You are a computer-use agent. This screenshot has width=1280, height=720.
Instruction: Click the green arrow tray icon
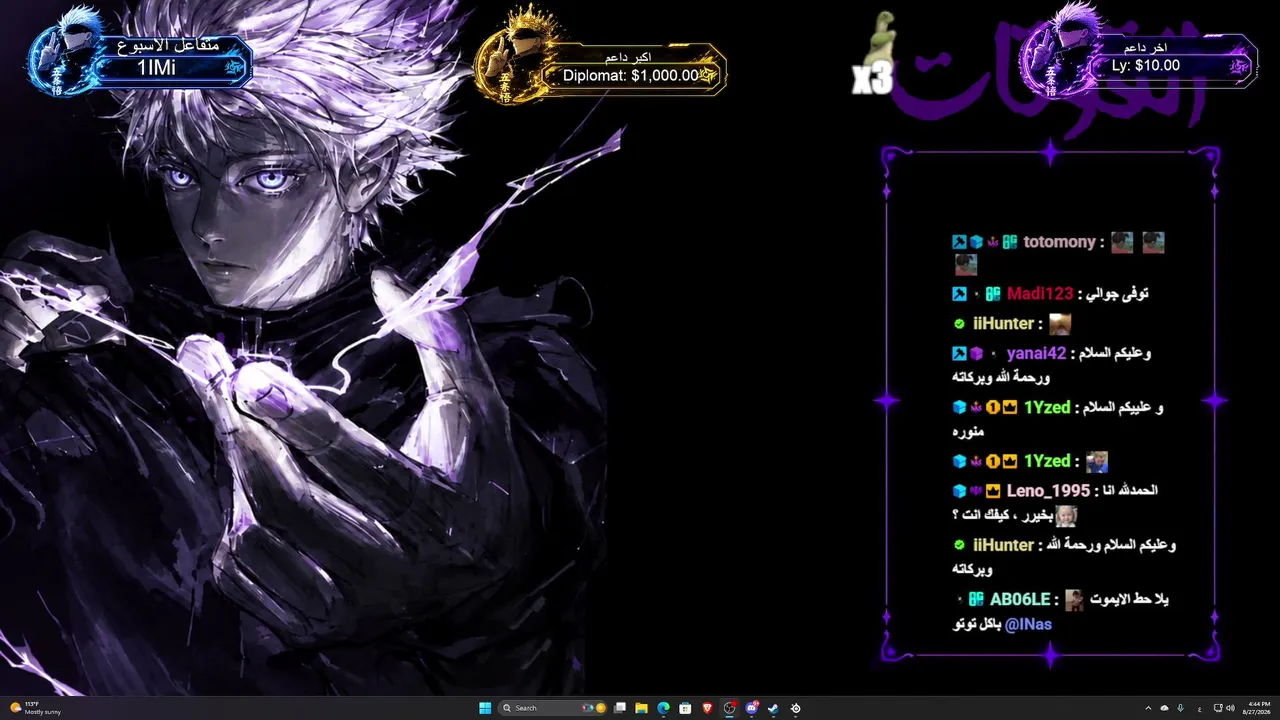point(1181,708)
